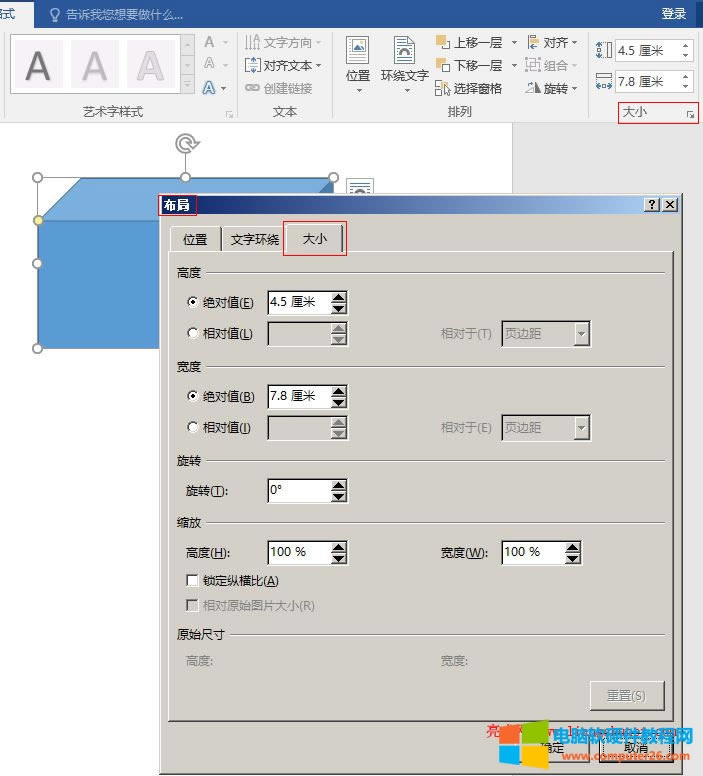Open 文字方向 text direction menu

coord(283,43)
